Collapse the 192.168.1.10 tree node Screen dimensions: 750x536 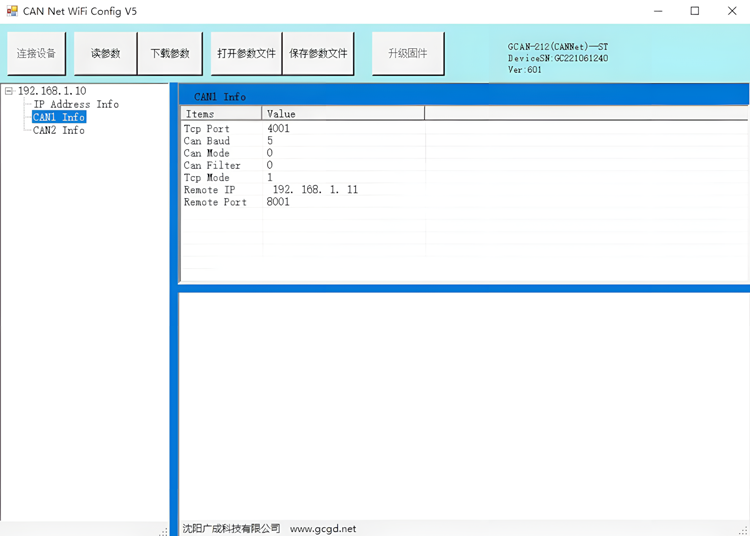[9, 91]
